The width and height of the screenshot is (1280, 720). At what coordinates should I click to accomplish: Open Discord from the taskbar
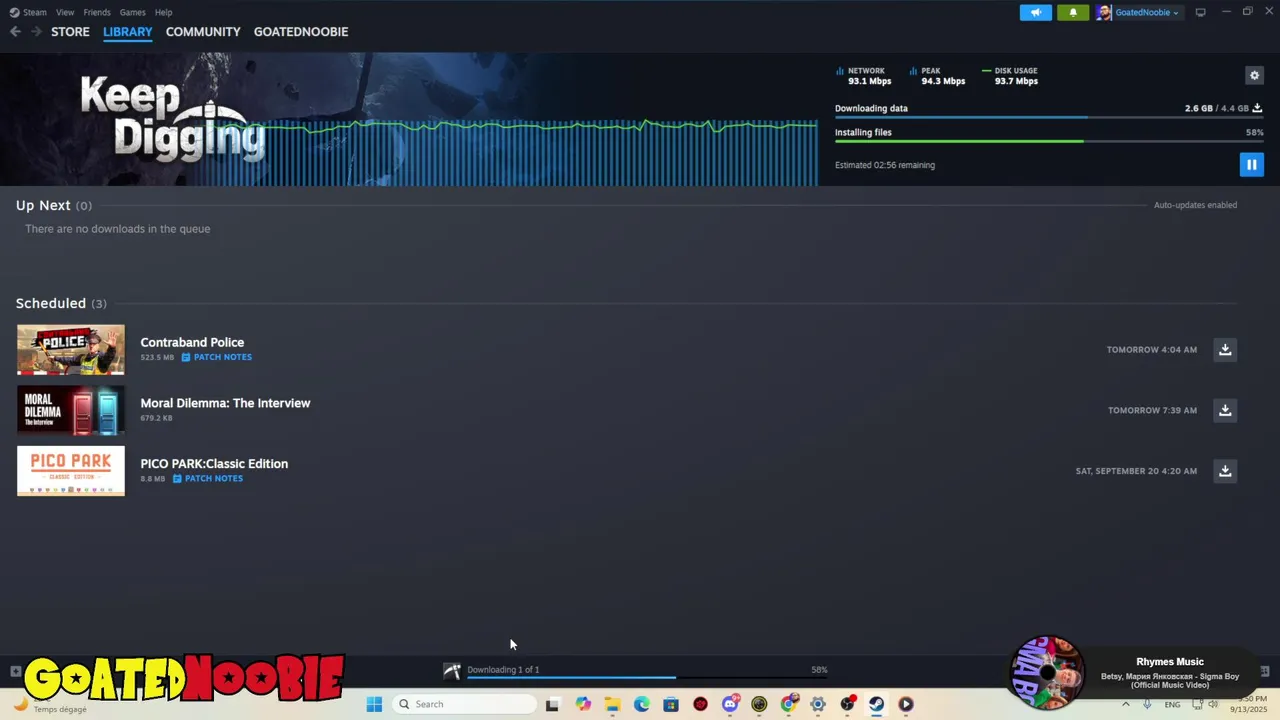[x=730, y=704]
